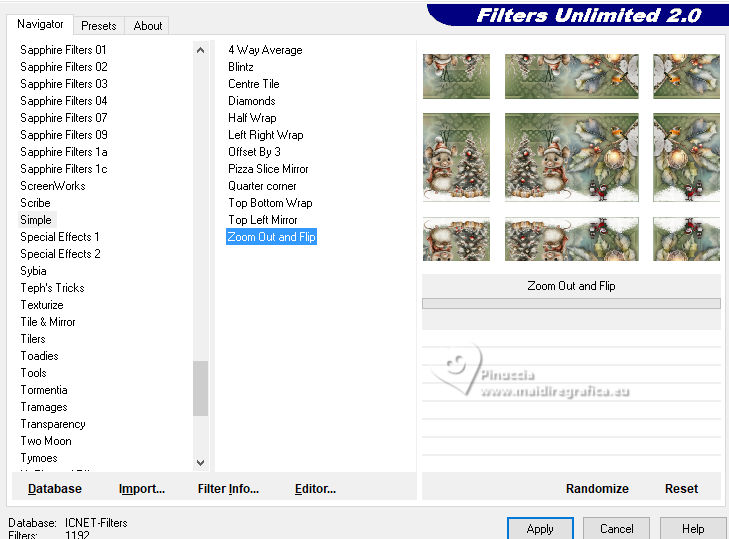Reset the filter settings
The height and width of the screenshot is (539, 729).
pos(681,489)
